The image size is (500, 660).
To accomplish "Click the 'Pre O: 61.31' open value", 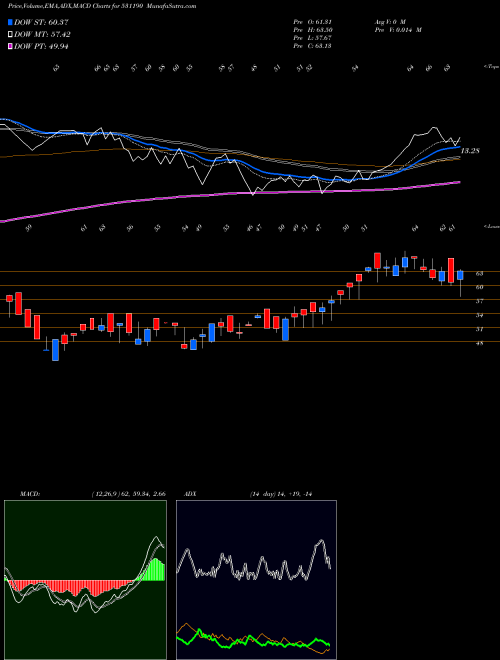I will coord(312,22).
